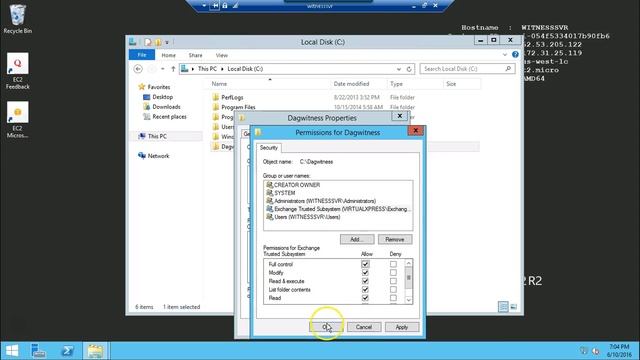This screenshot has width=640, height=360.
Task: Click the speaker icon in system tray
Action: 596,351
